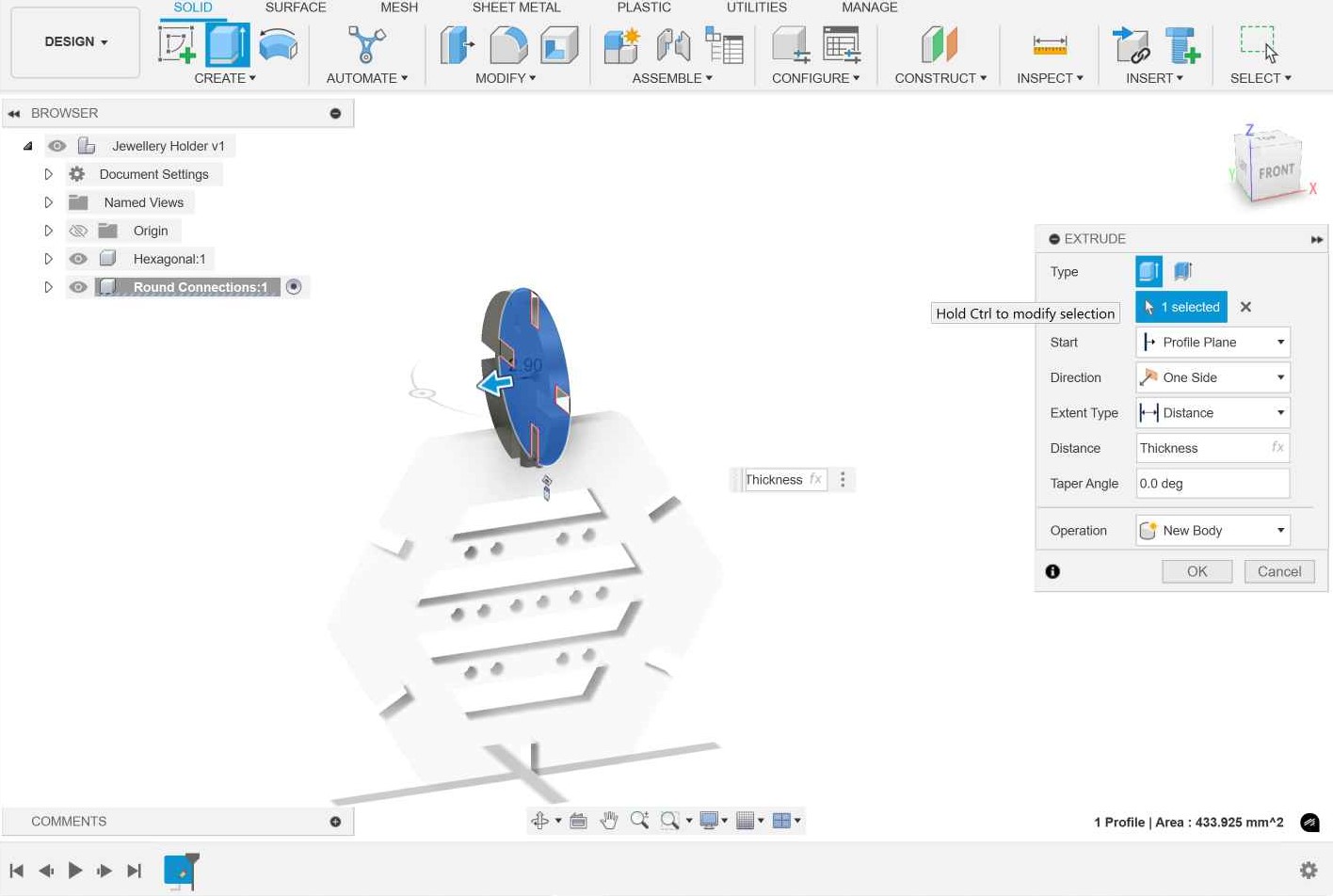1333x896 pixels.
Task: Click the Configuration table icon
Action: pyautogui.click(x=841, y=44)
